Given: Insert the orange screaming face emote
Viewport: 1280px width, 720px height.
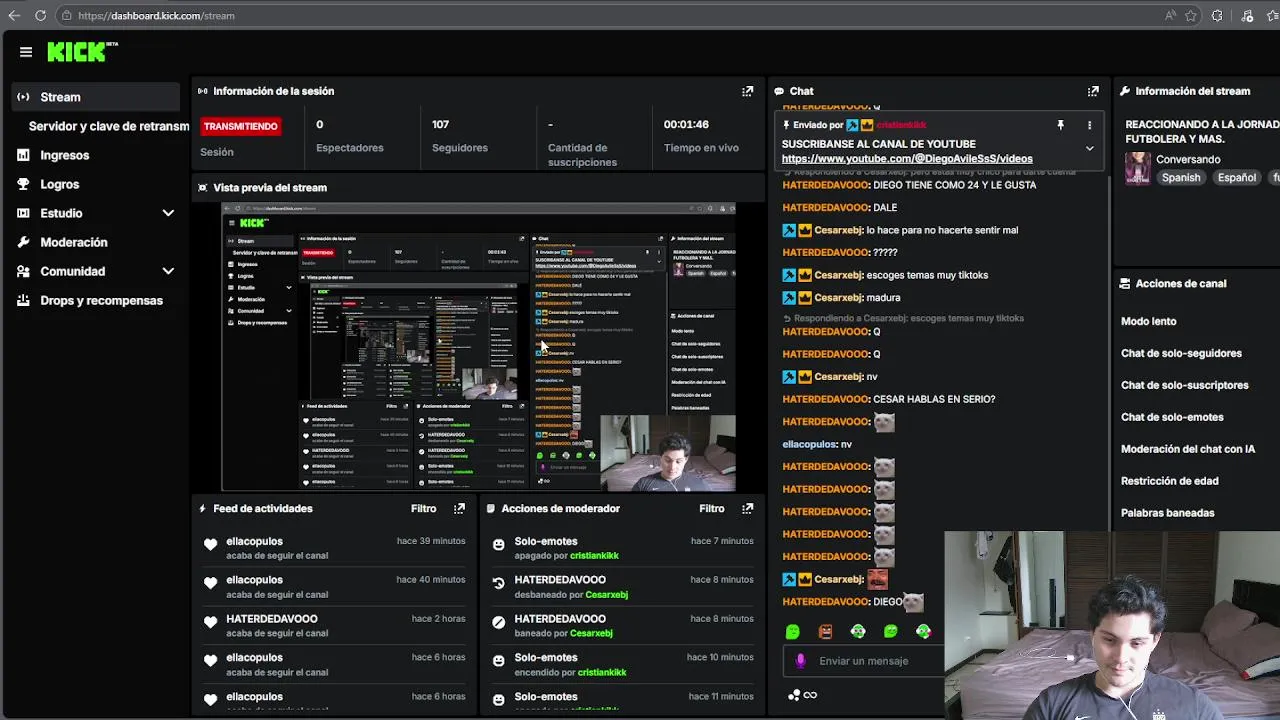Looking at the screenshot, I should click(x=825, y=631).
